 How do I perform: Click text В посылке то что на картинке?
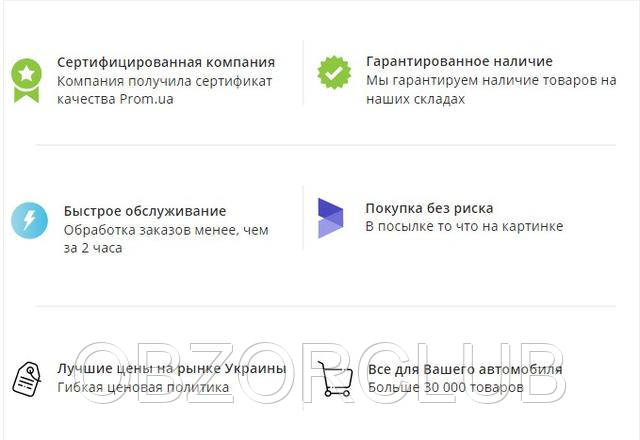[x=464, y=227]
